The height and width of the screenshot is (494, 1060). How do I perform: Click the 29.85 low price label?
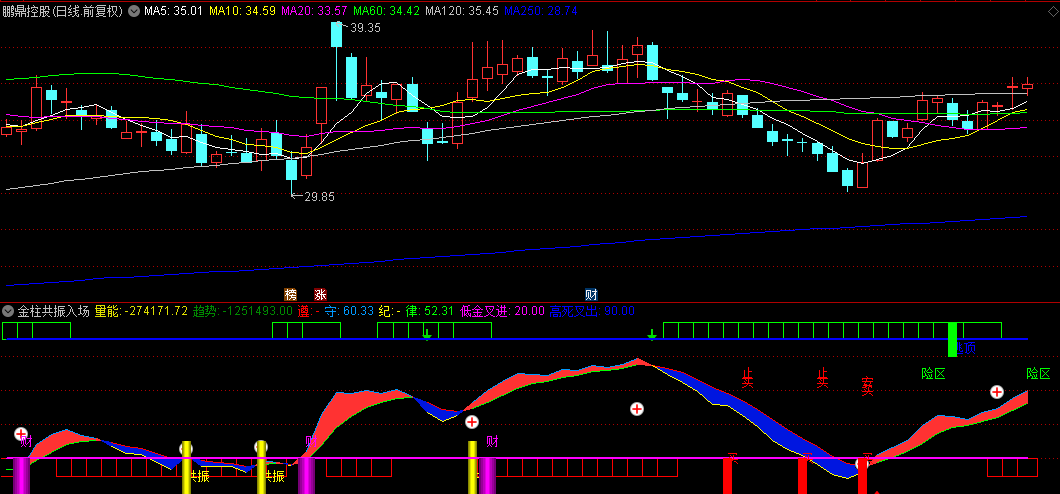(x=319, y=197)
